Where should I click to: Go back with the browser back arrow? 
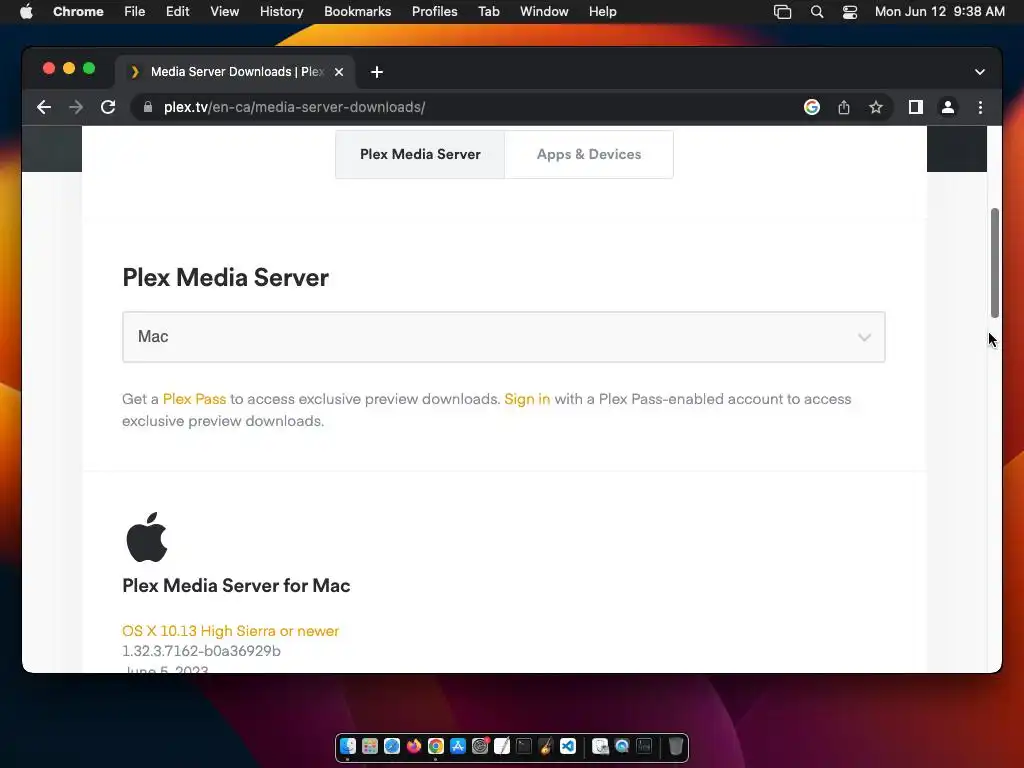coord(44,107)
